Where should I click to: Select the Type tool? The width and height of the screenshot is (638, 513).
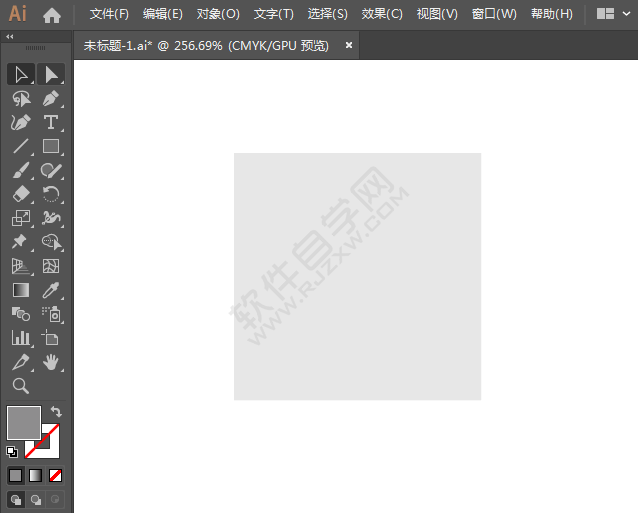tap(51, 122)
